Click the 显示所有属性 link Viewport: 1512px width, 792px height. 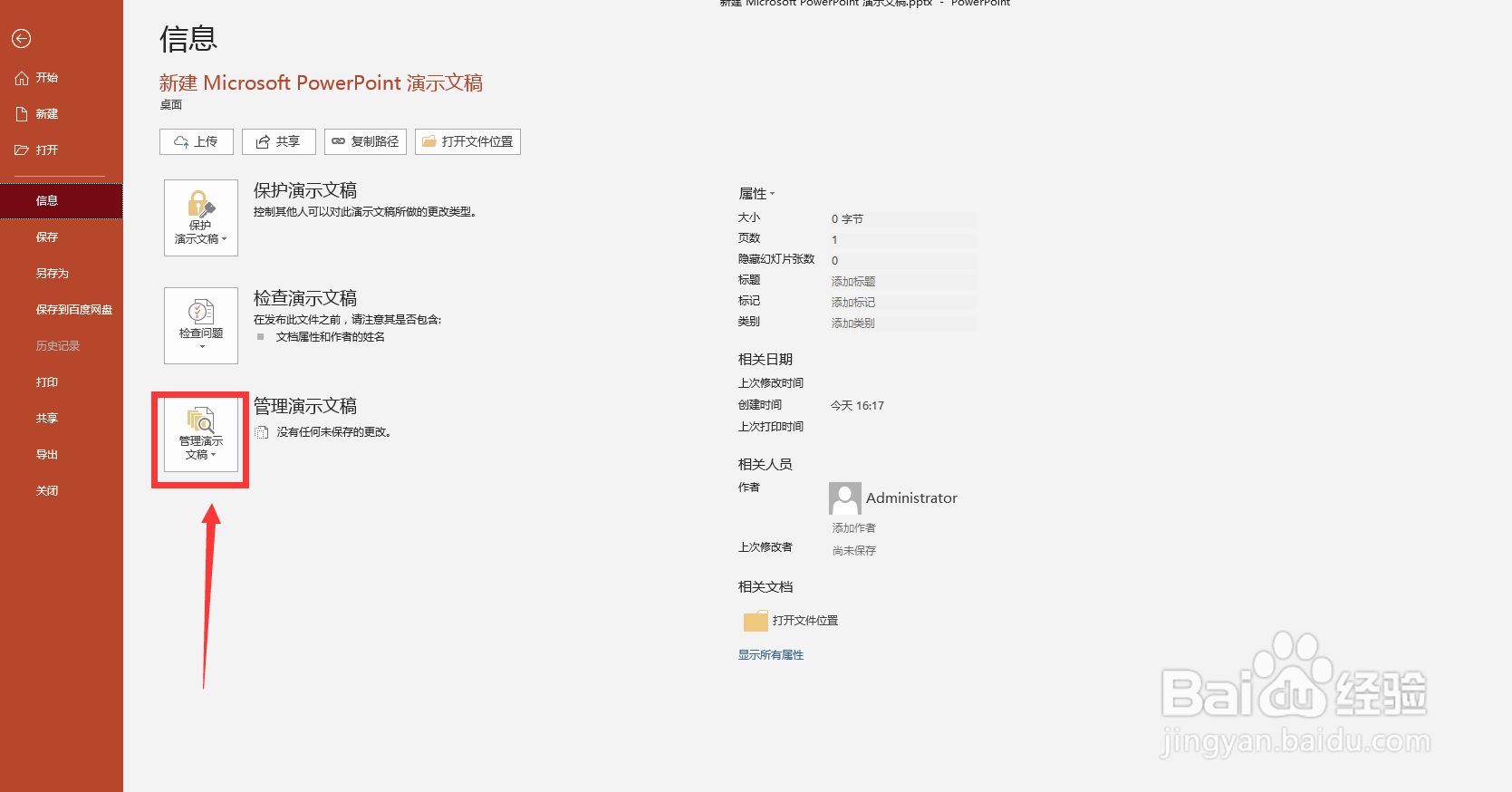(771, 655)
